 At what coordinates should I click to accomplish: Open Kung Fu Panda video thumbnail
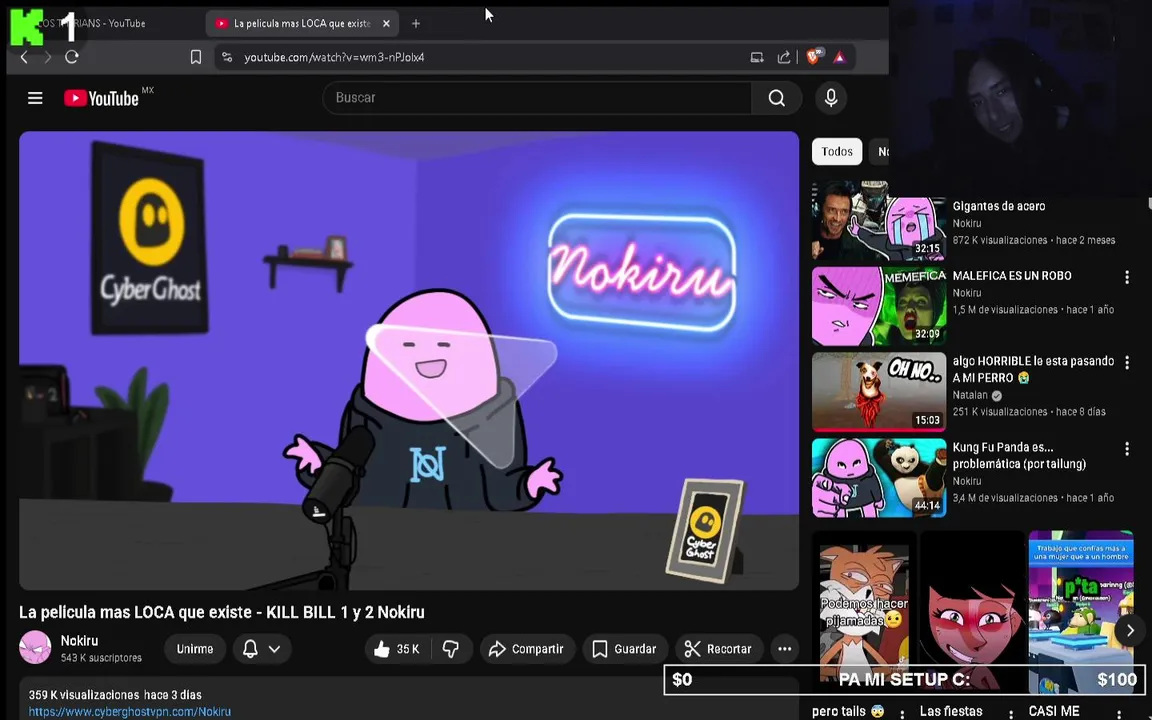(879, 478)
